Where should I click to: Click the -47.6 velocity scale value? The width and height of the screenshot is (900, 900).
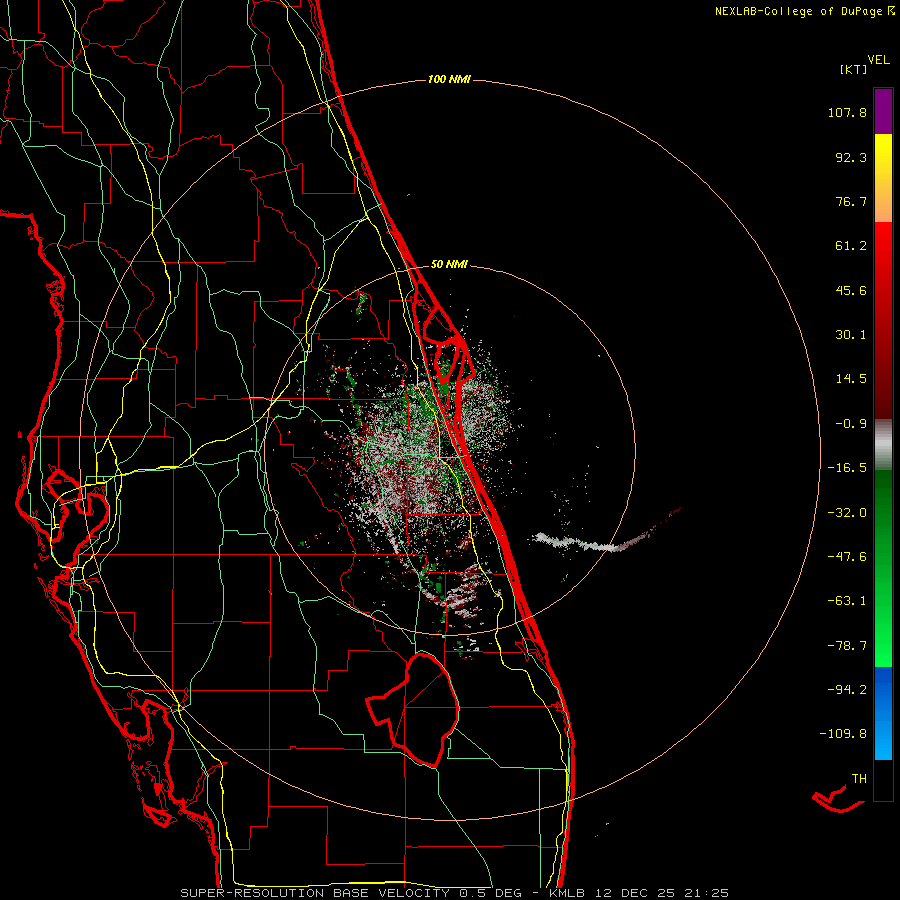pyautogui.click(x=847, y=557)
